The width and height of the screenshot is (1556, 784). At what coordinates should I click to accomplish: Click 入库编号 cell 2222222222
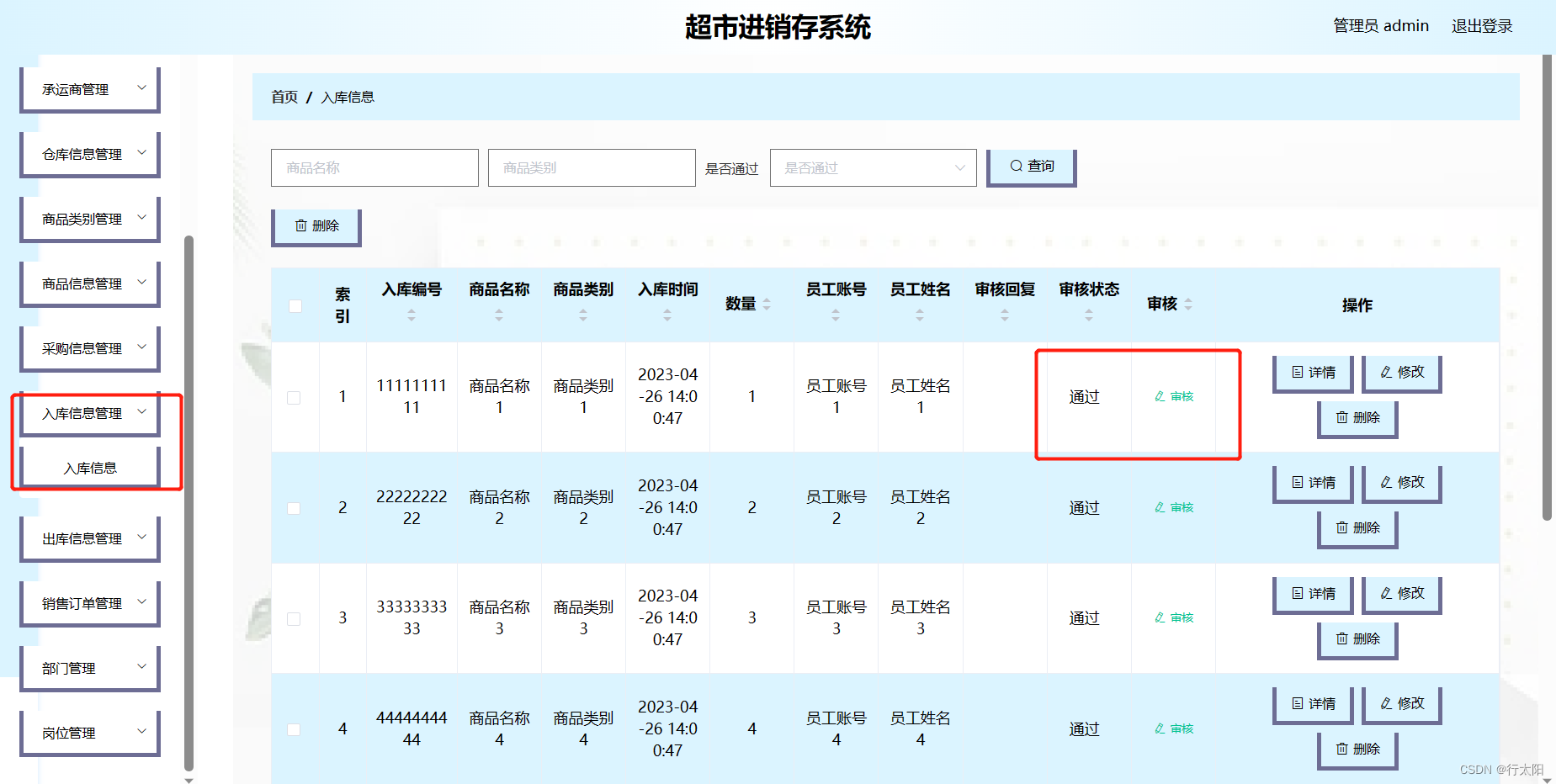(x=412, y=507)
